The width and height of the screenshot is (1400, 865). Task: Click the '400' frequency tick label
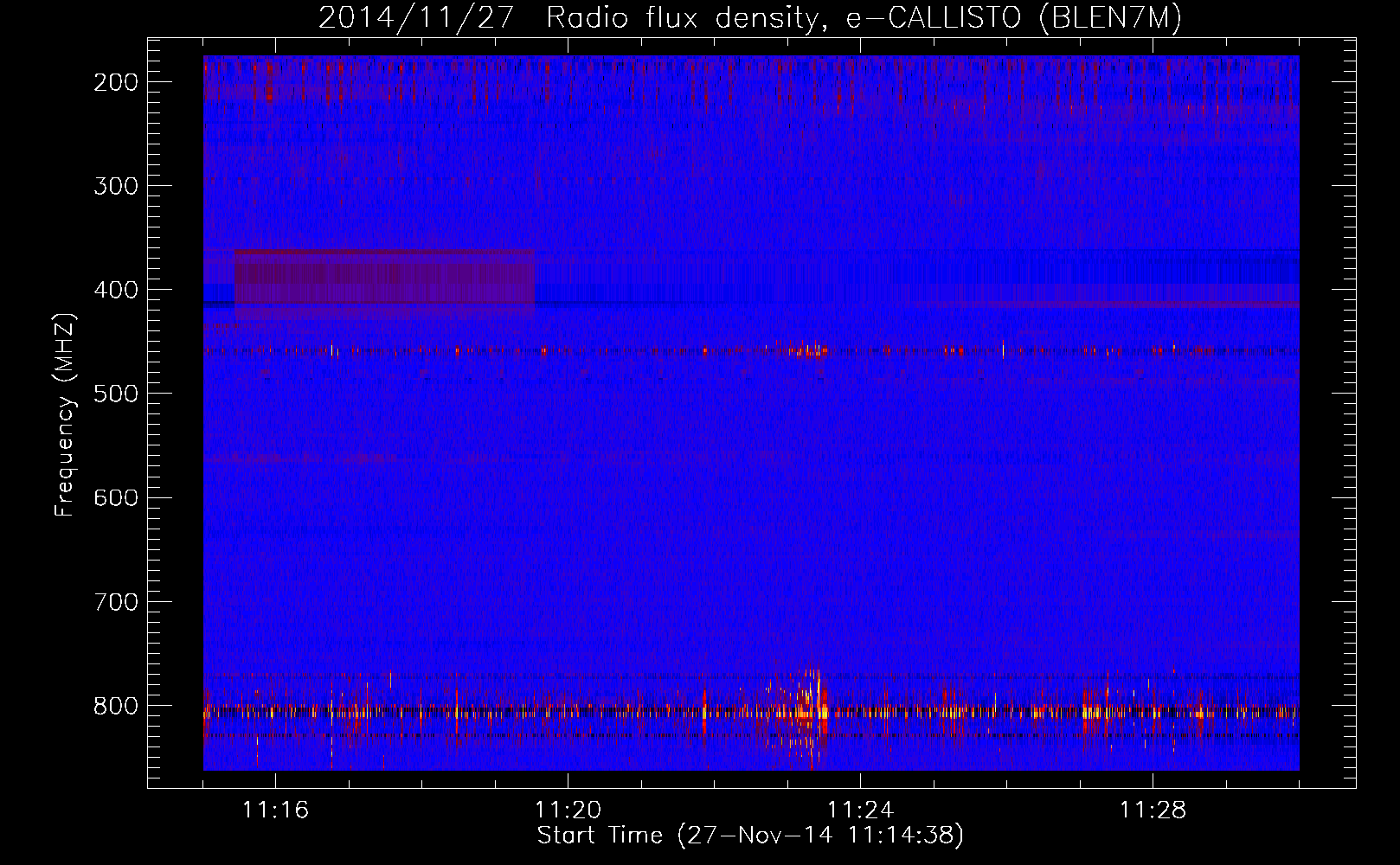coord(115,290)
